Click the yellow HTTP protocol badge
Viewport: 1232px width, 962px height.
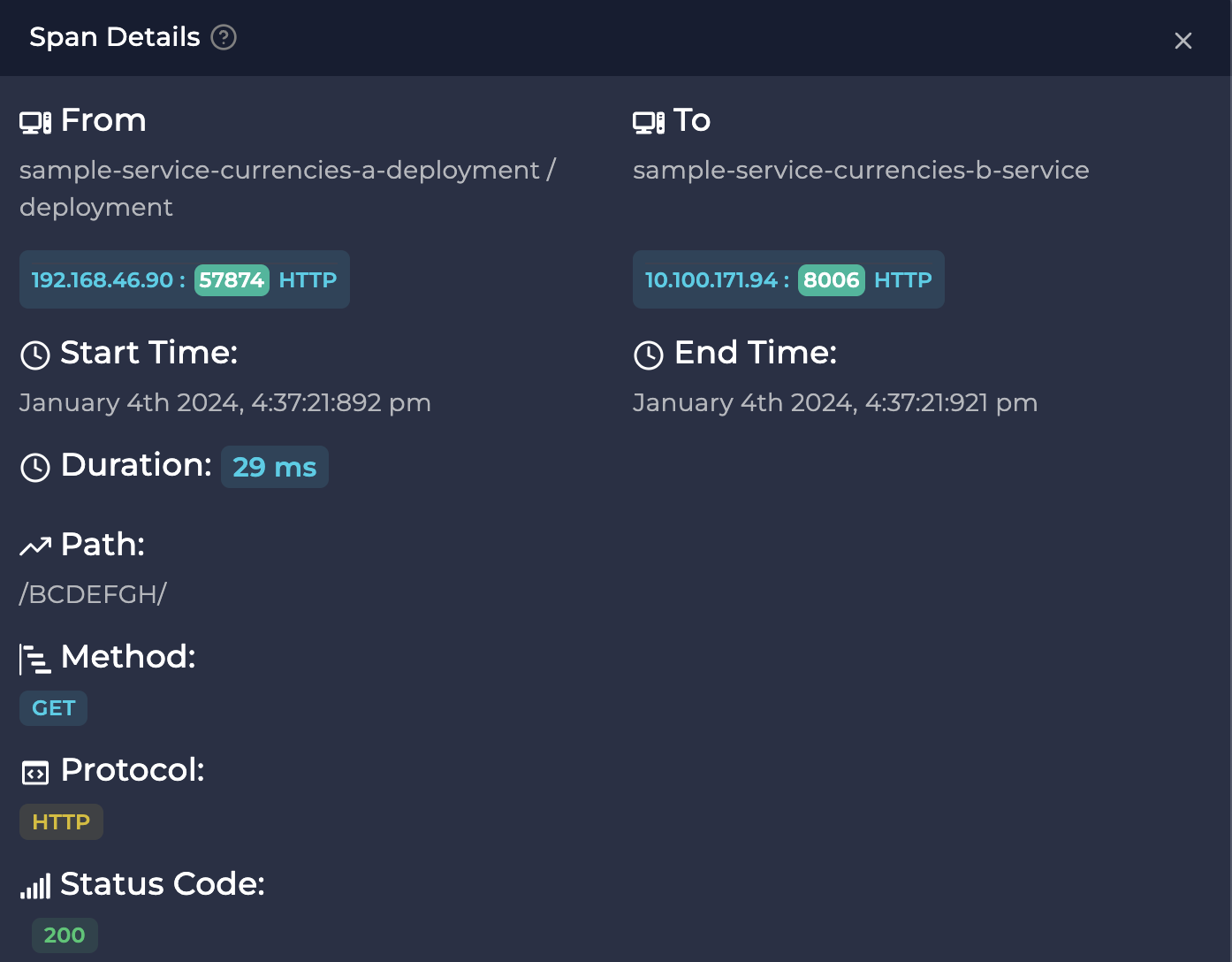61,822
